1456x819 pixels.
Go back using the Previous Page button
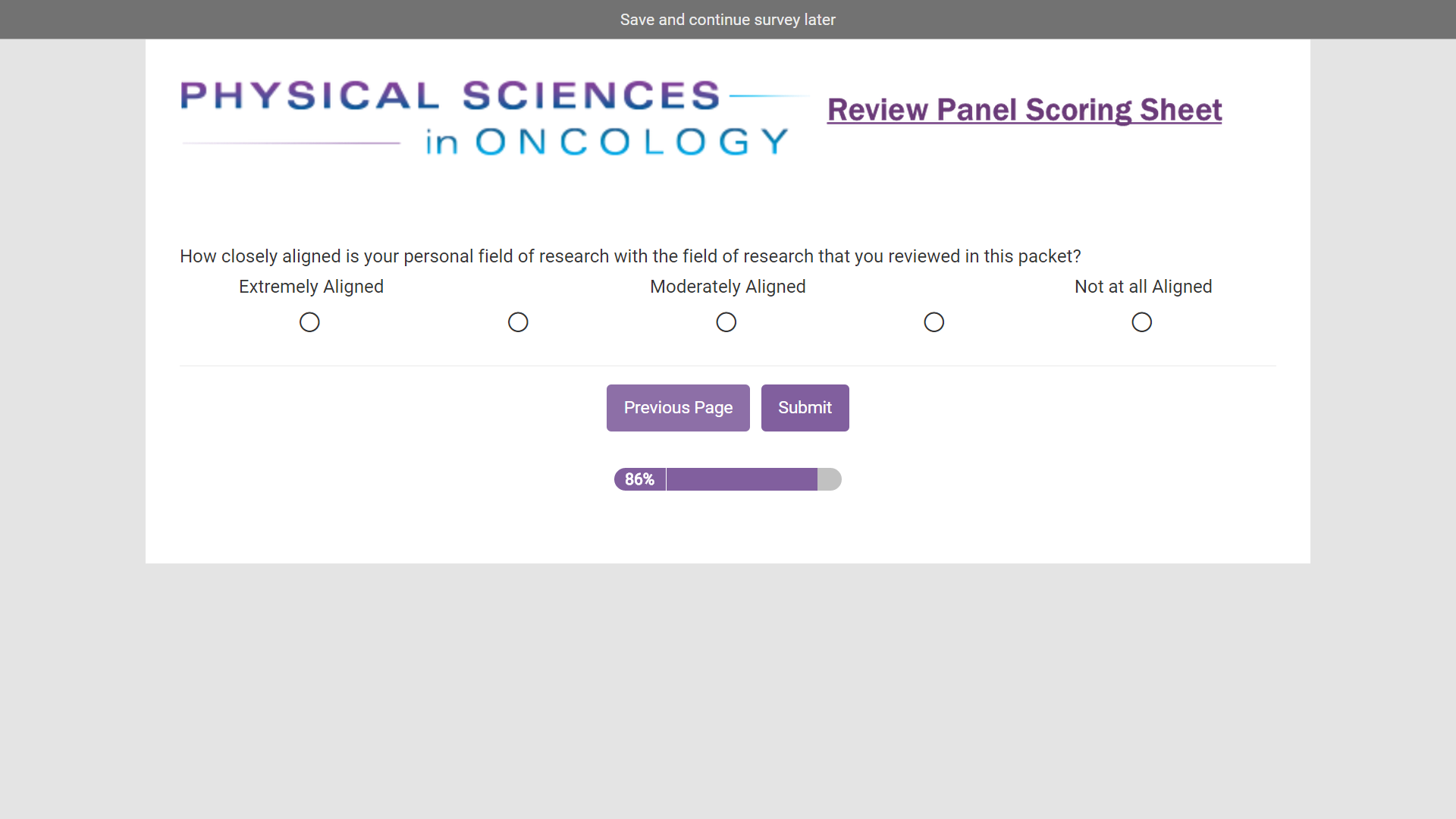[678, 408]
